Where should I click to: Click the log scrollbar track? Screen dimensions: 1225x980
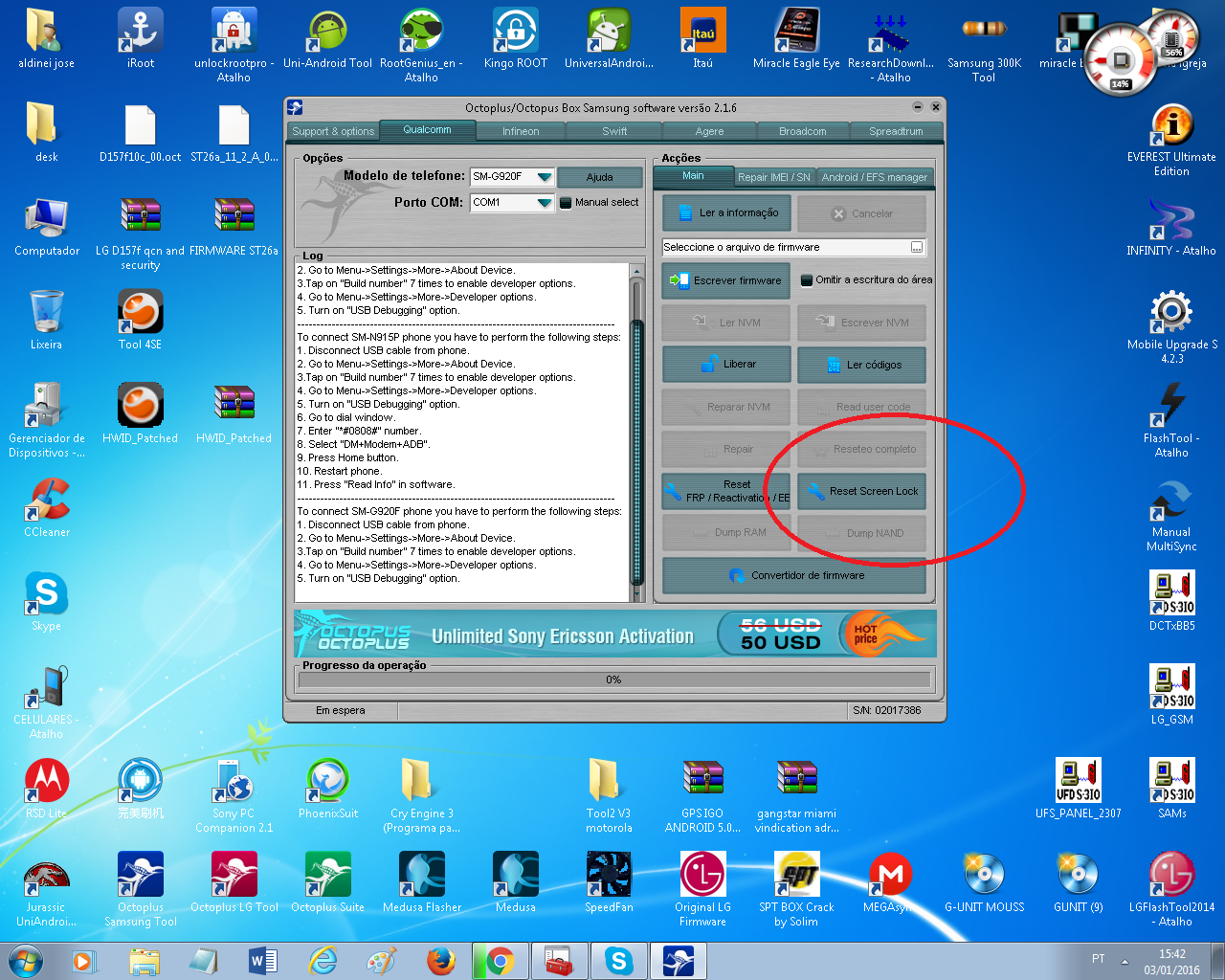637,433
